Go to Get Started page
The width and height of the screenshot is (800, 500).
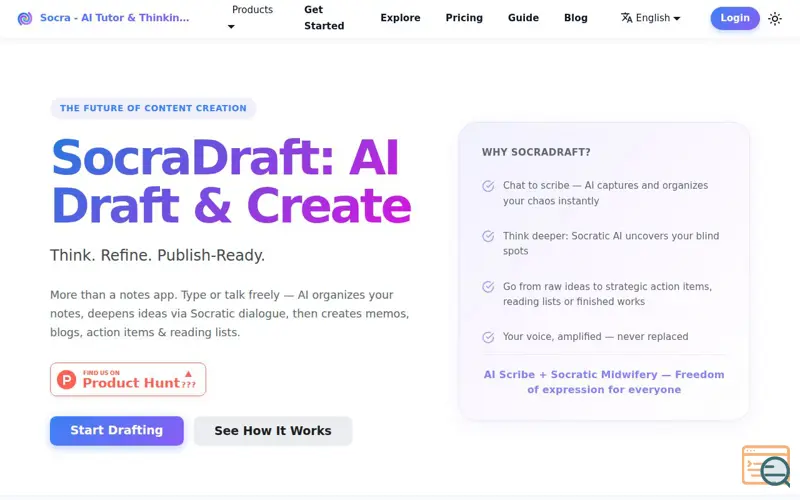coord(324,18)
